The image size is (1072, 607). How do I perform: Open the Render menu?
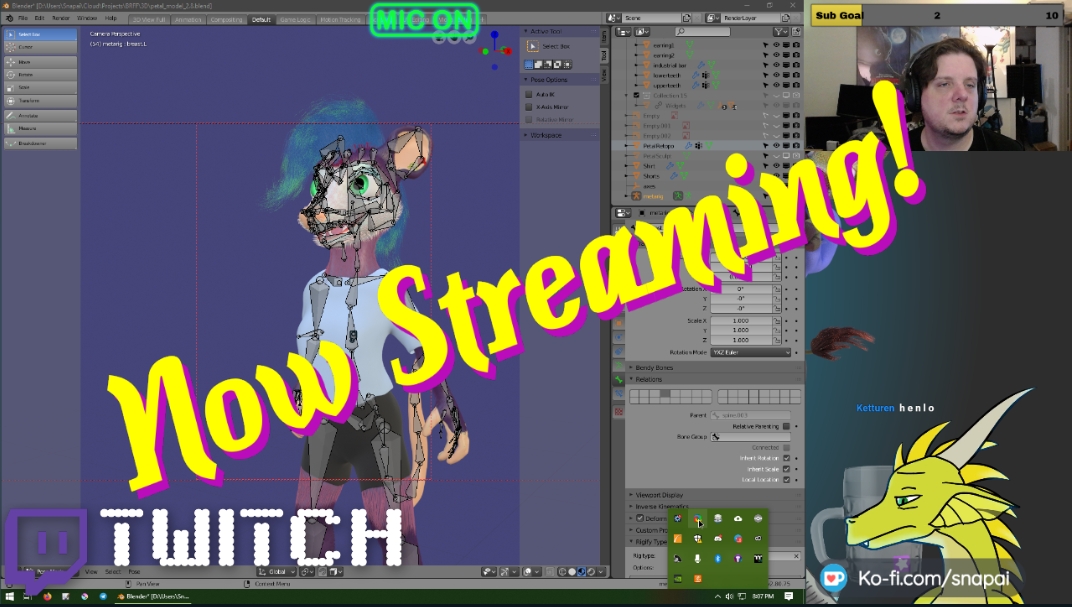coord(61,18)
